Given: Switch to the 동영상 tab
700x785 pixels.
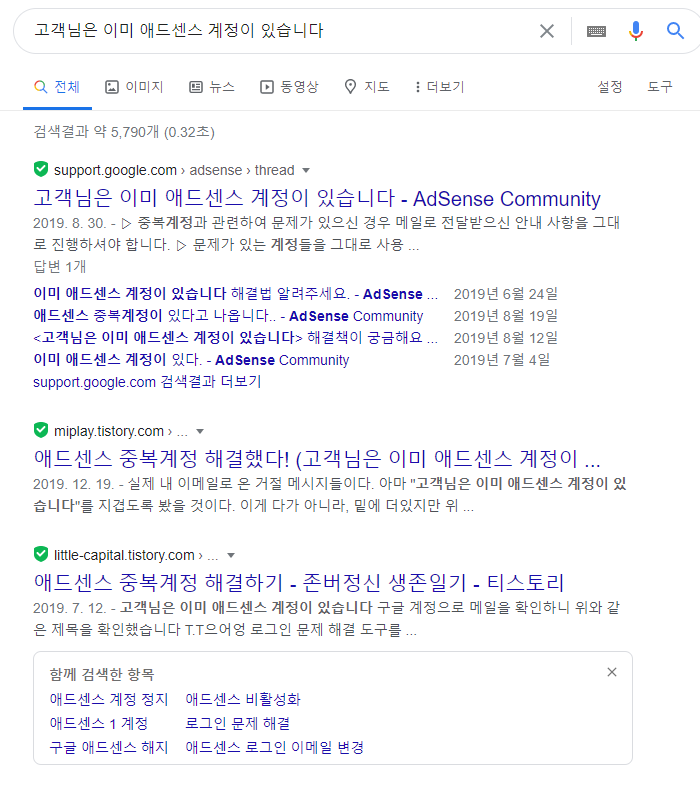Looking at the screenshot, I should (x=289, y=87).
